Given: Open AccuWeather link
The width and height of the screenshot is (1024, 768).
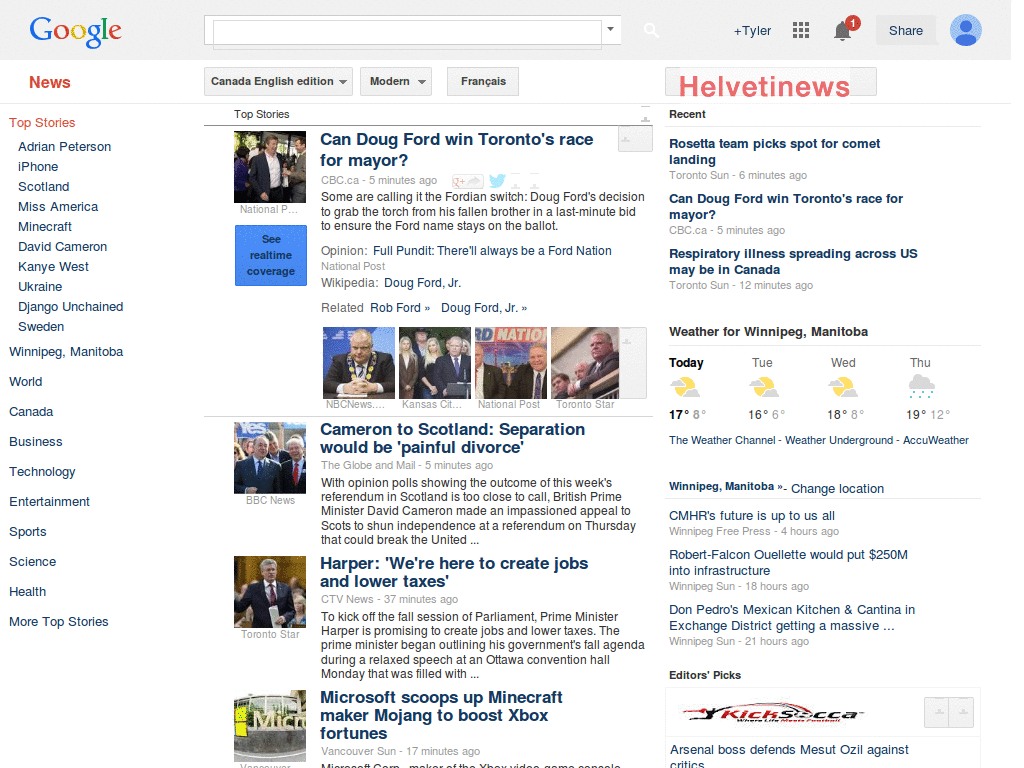Looking at the screenshot, I should point(936,440).
